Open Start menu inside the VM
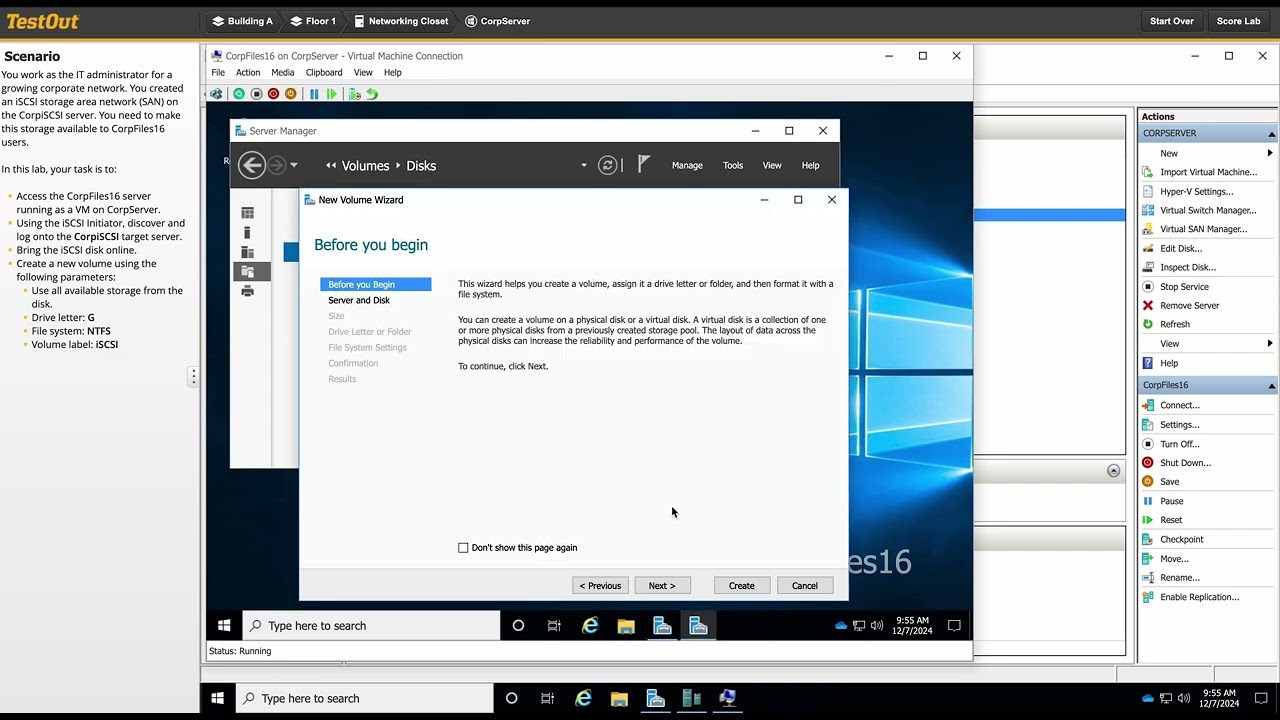1280x720 pixels. 224,626
